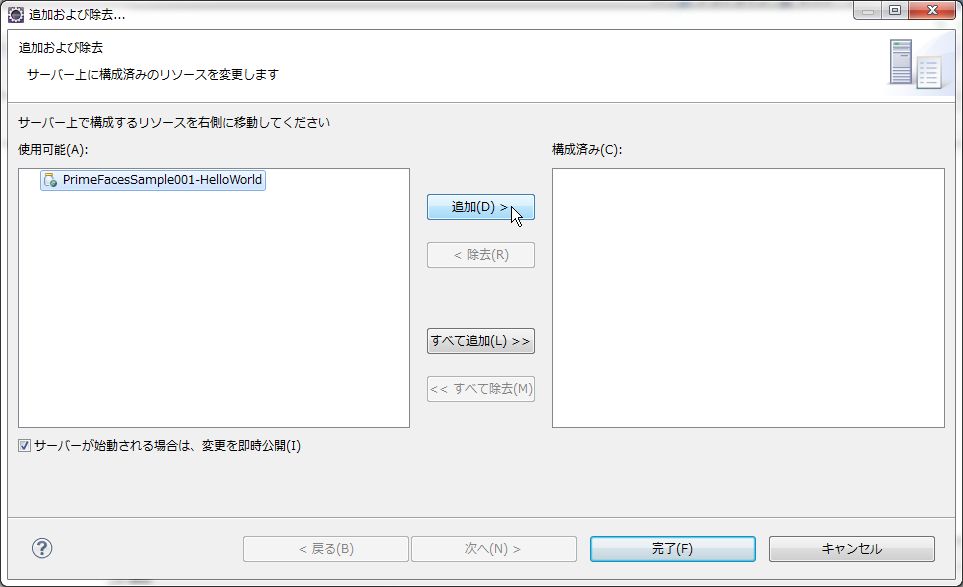Click the disabled < 除去(R) button
This screenshot has width=963, height=587.
[x=480, y=255]
